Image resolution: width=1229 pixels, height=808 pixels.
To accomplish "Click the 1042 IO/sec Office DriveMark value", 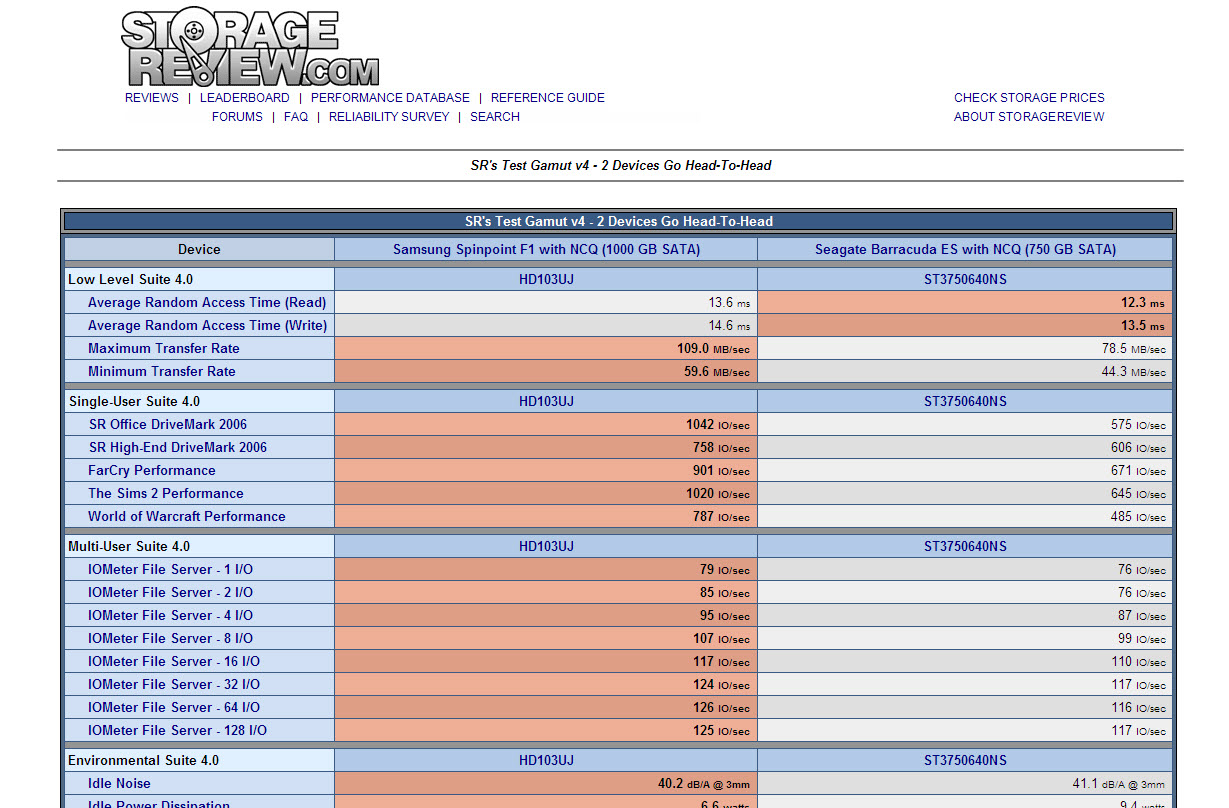I will pyautogui.click(x=717, y=425).
